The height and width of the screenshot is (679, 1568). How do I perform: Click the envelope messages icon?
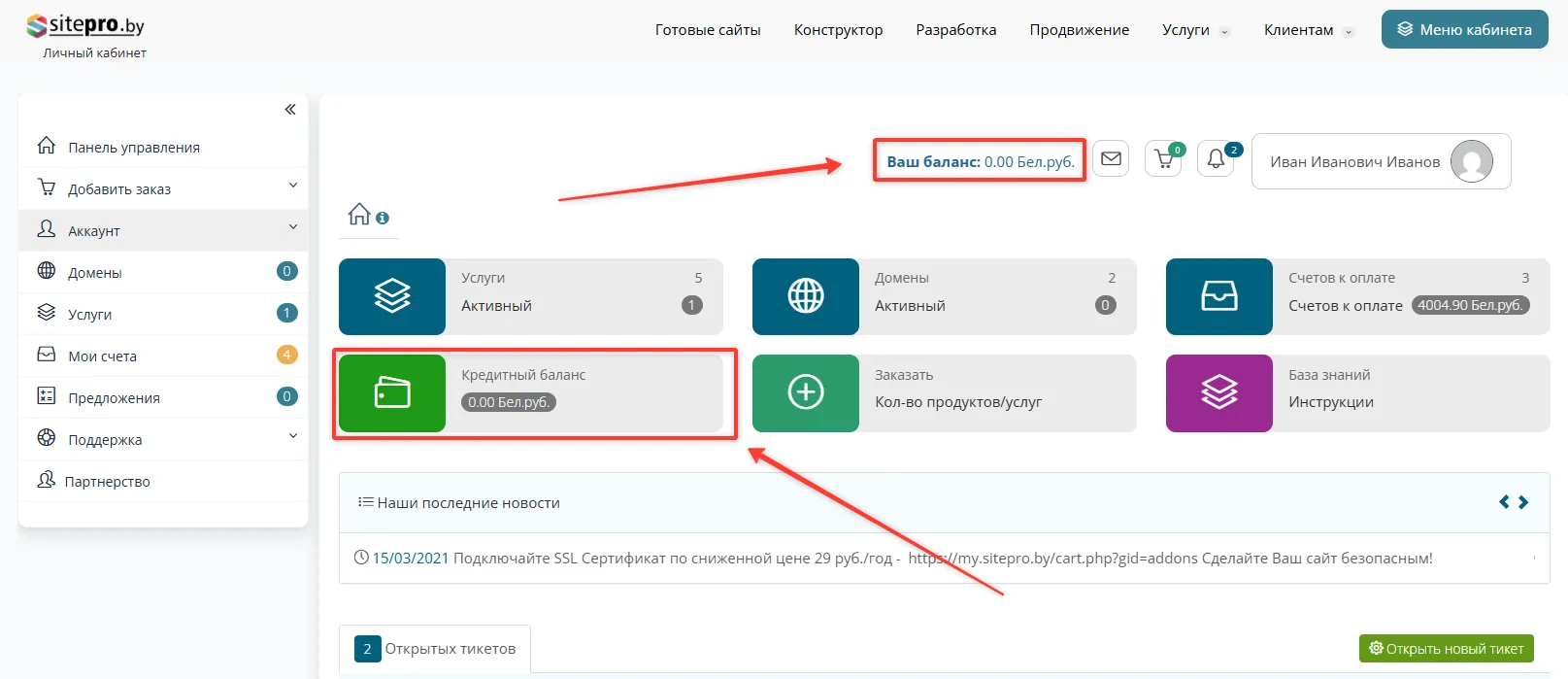[x=1111, y=159]
